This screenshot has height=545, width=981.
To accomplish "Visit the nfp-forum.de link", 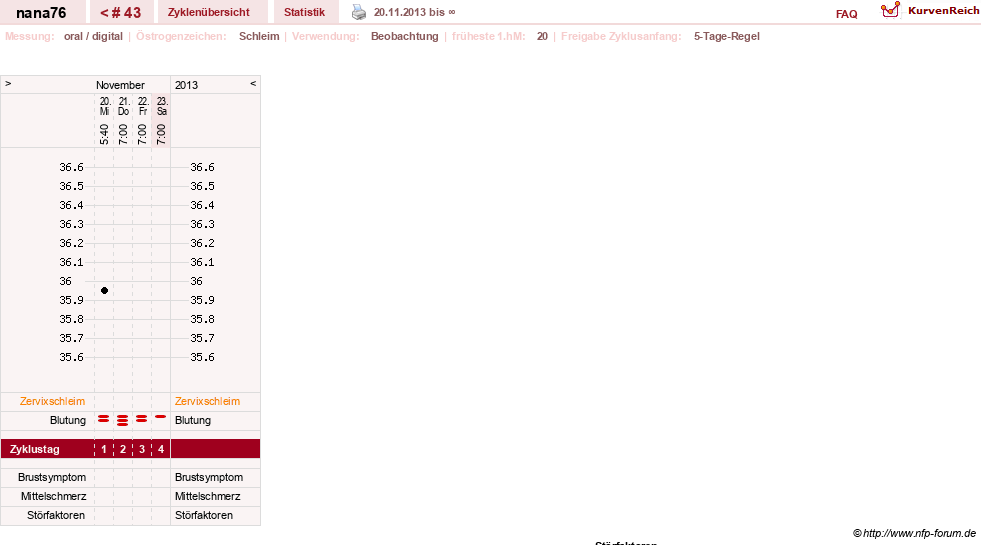I will (x=914, y=533).
